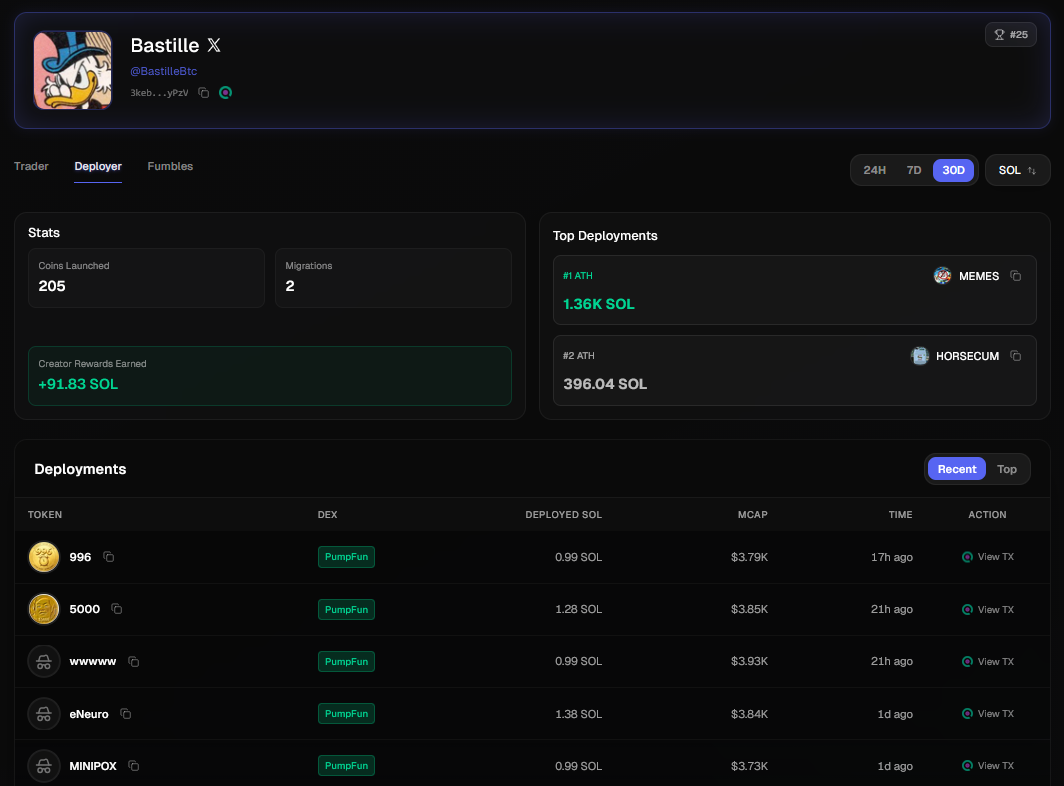
Task: Click the Bastille profile avatar image
Action: tap(72, 70)
